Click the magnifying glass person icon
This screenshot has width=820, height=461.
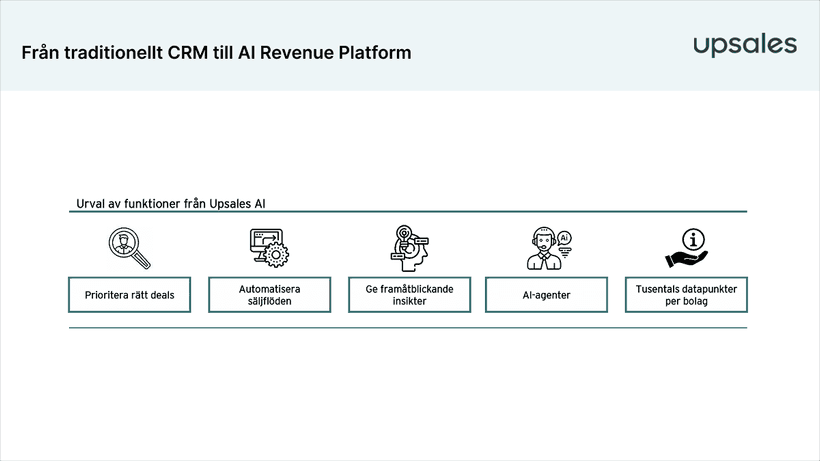129,247
